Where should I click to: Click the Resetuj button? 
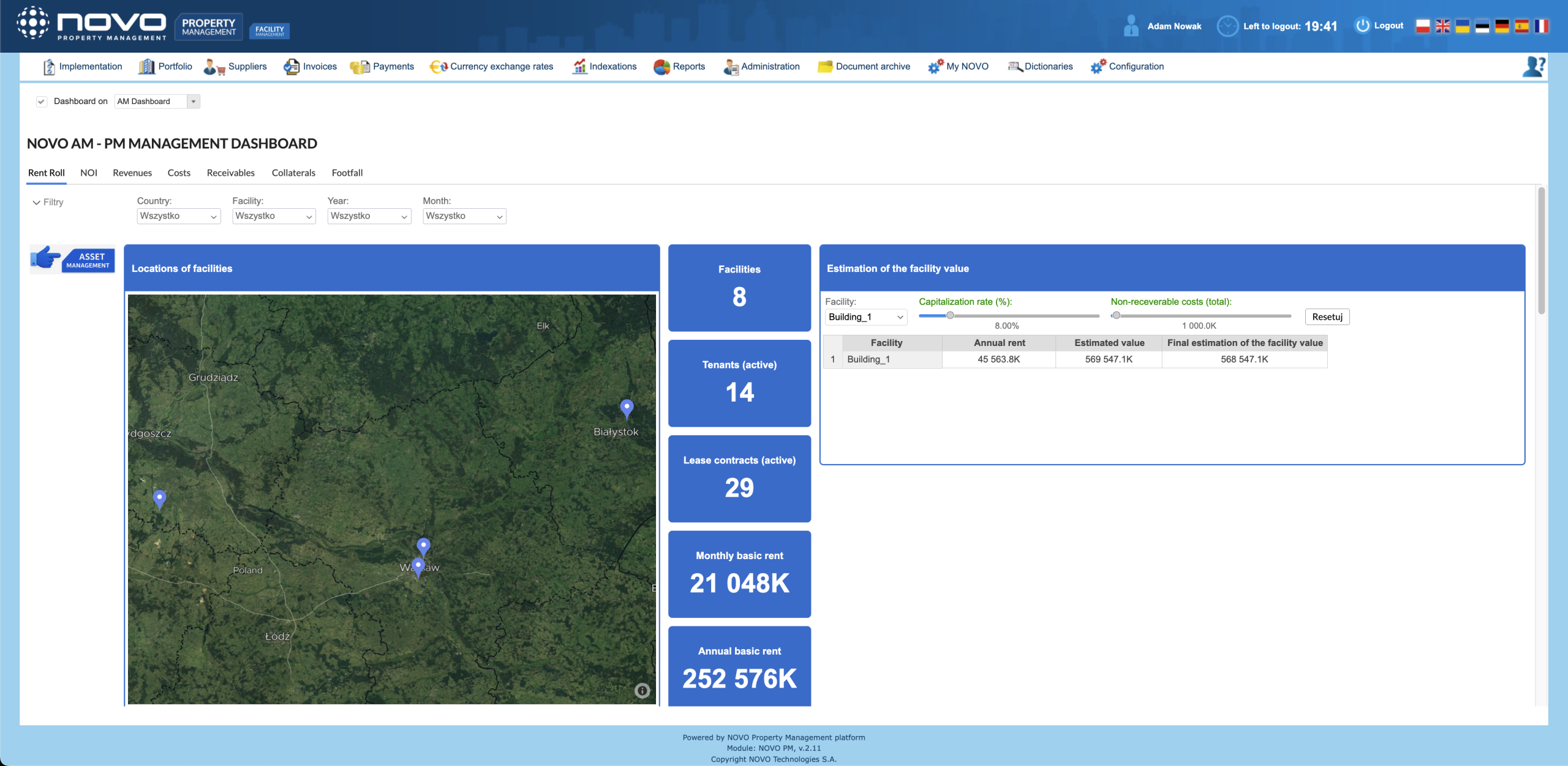tap(1327, 317)
